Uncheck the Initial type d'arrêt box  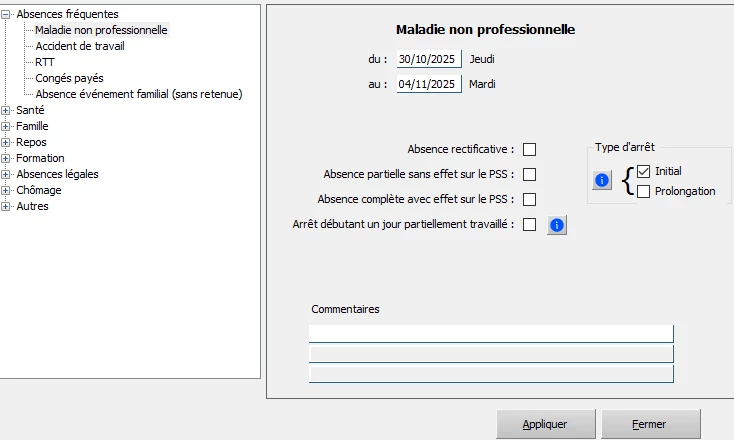coord(644,172)
